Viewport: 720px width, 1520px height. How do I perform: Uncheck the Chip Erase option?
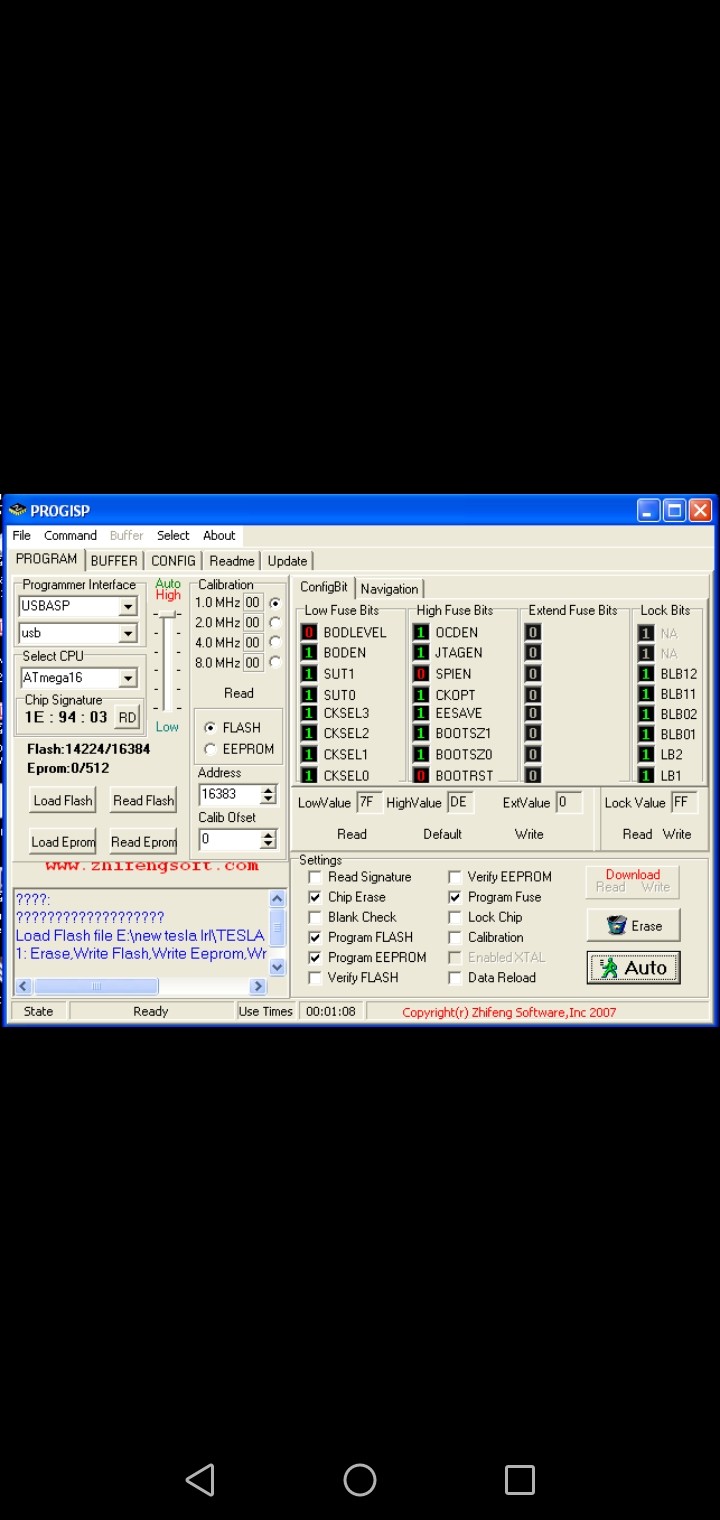[x=315, y=897]
